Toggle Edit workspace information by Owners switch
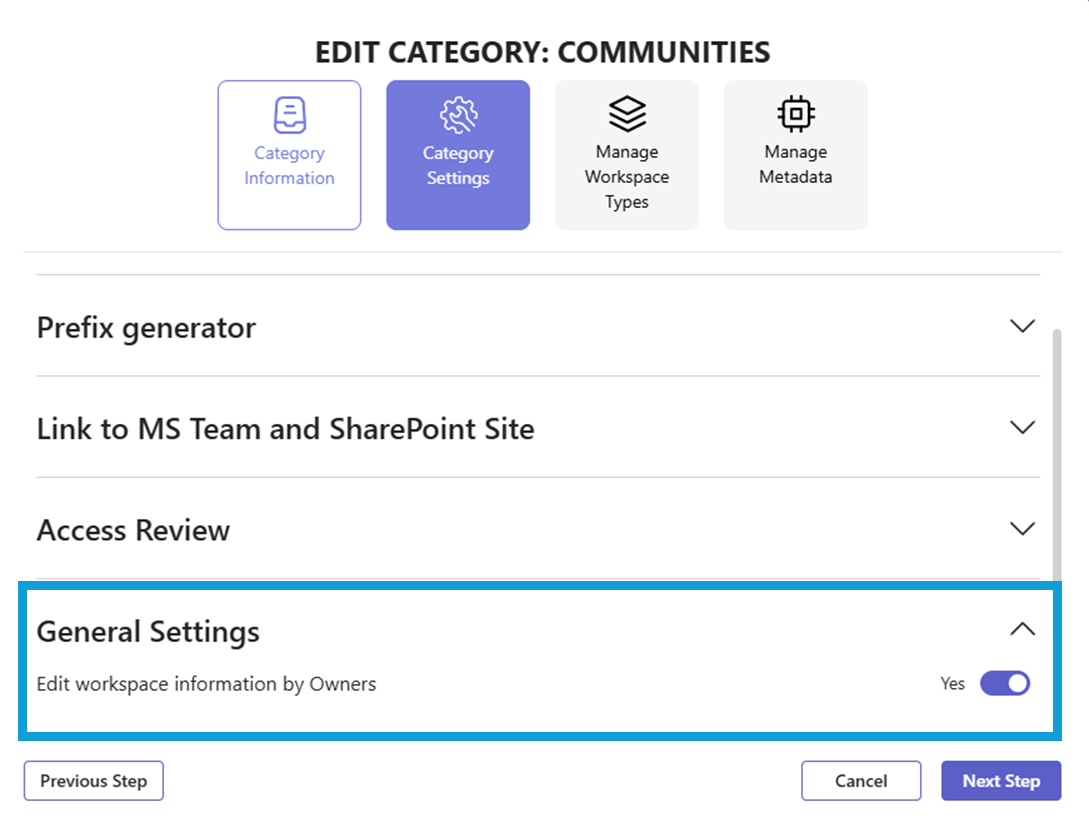 click(x=1005, y=683)
